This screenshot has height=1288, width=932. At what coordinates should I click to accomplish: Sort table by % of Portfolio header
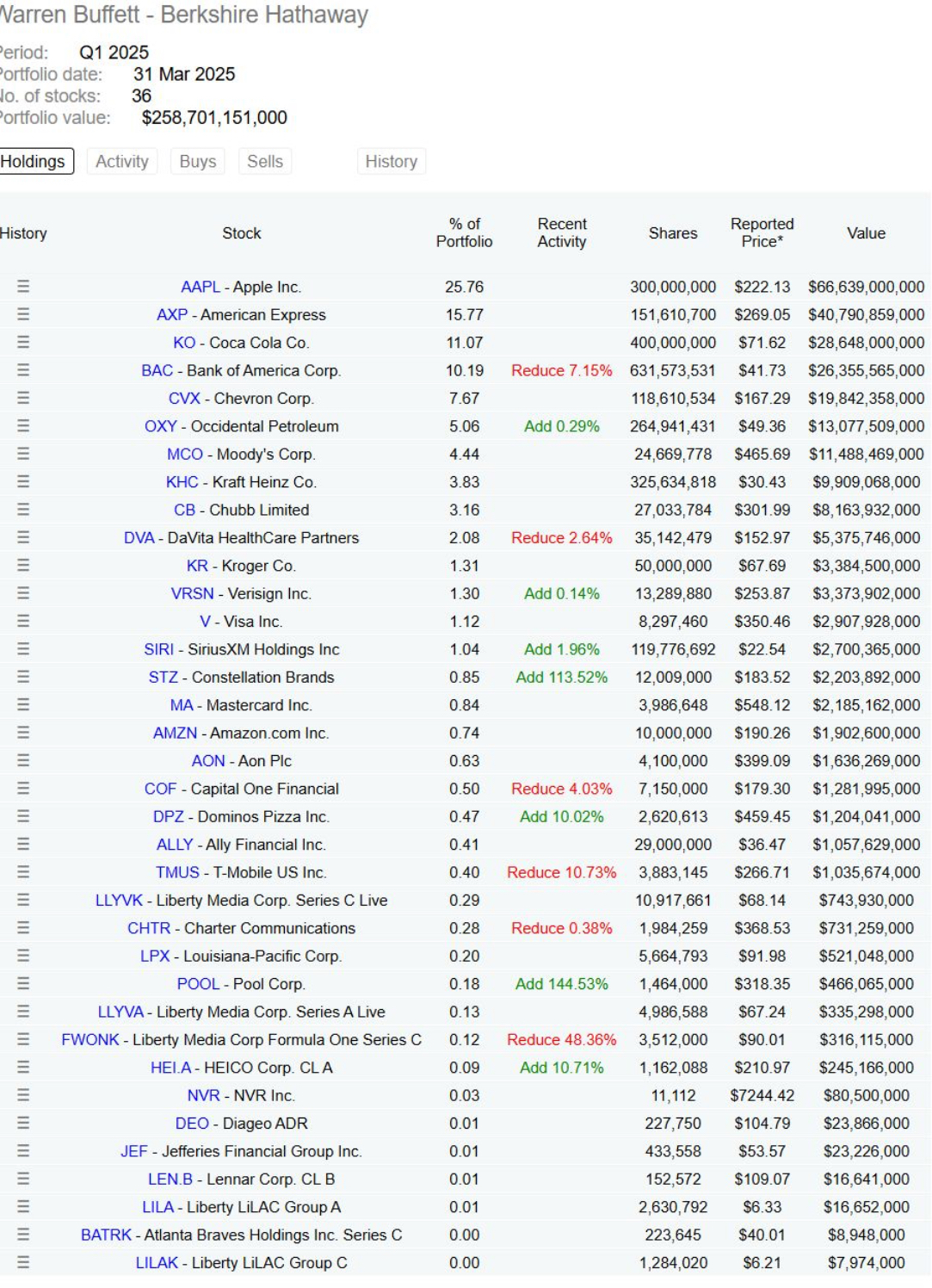[465, 233]
